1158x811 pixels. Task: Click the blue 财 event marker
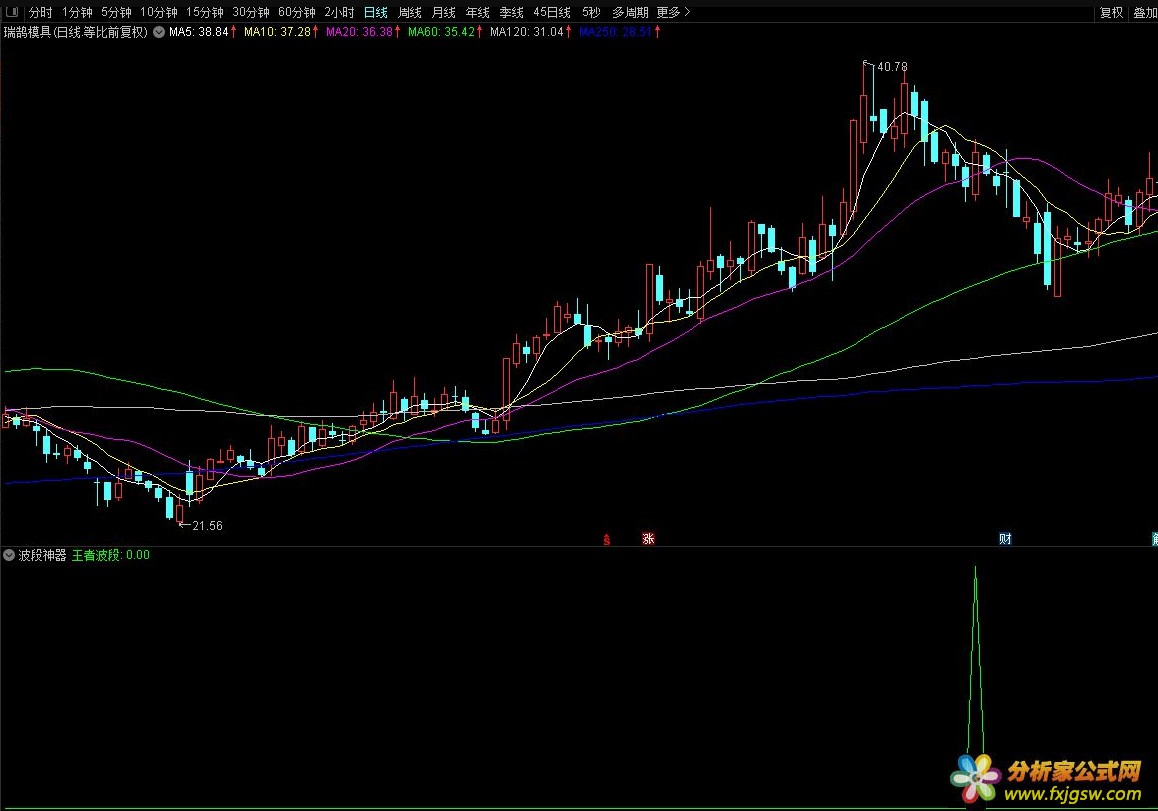coord(1005,538)
